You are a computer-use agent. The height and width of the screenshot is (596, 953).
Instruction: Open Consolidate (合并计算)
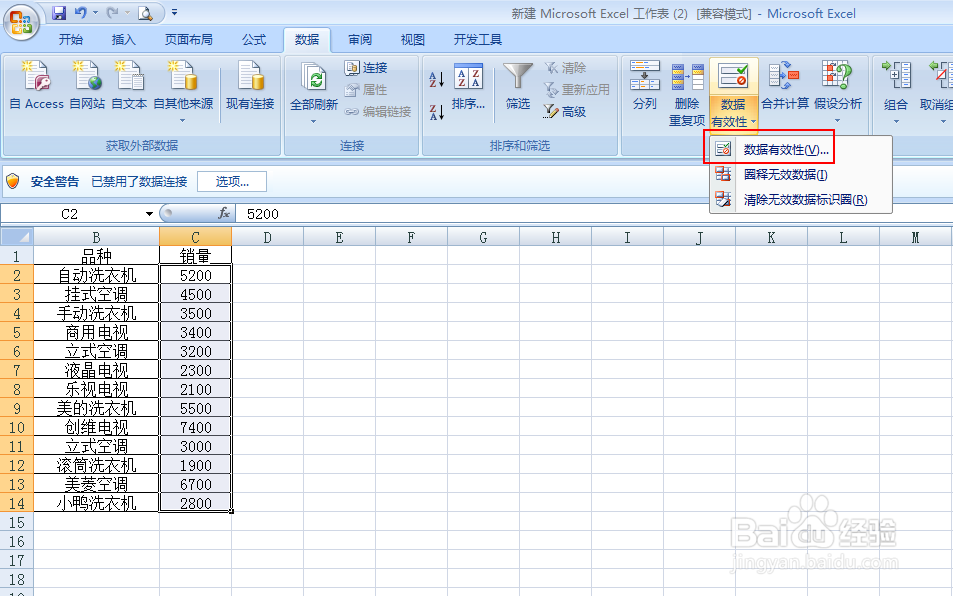tap(785, 85)
